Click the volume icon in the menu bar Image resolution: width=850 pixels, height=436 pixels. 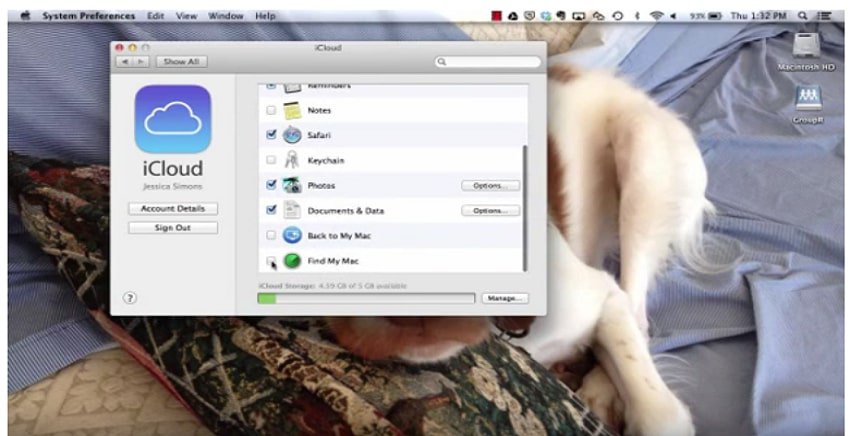pyautogui.click(x=673, y=16)
